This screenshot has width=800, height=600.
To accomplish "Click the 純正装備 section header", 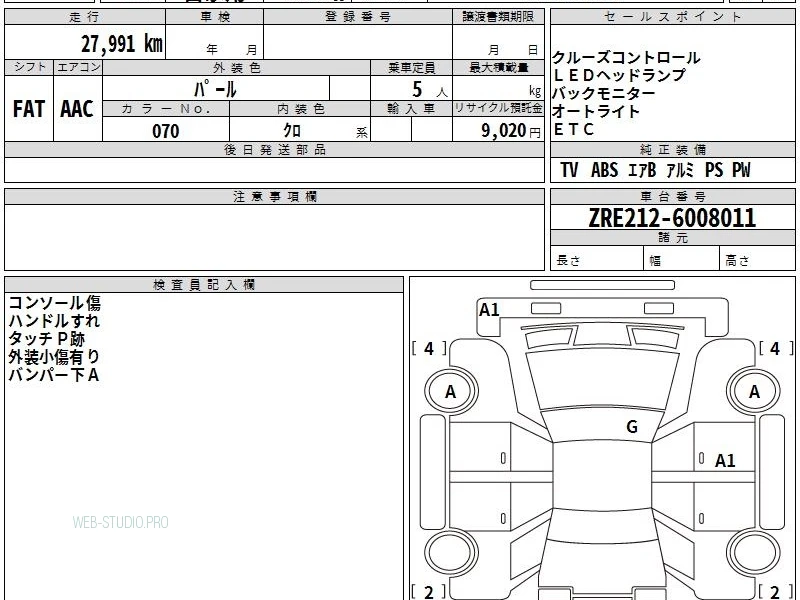I will click(x=672, y=150).
